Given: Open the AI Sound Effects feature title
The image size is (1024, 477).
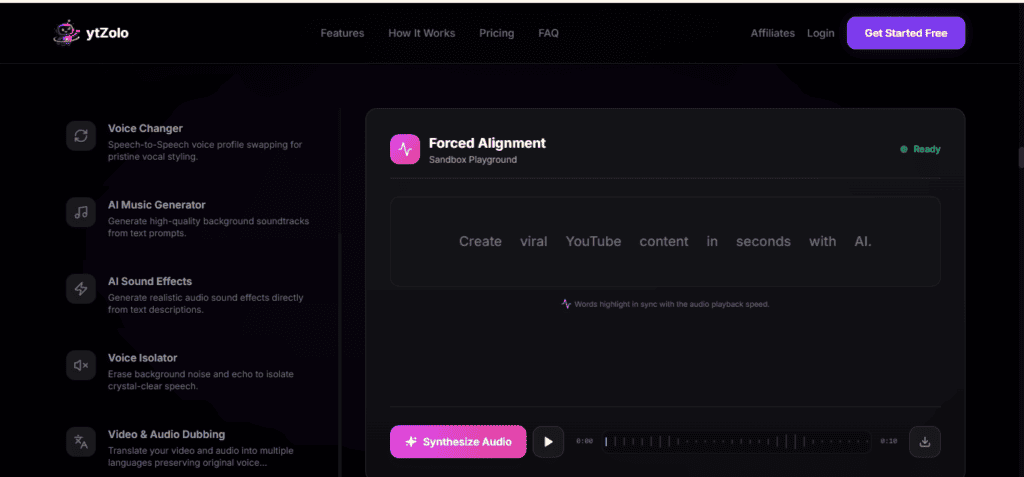Looking at the screenshot, I should pyautogui.click(x=150, y=281).
